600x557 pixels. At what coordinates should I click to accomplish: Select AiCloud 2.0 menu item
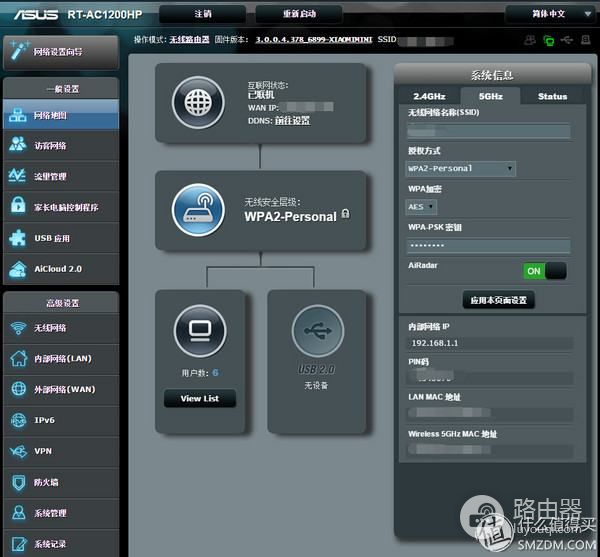coord(61,269)
